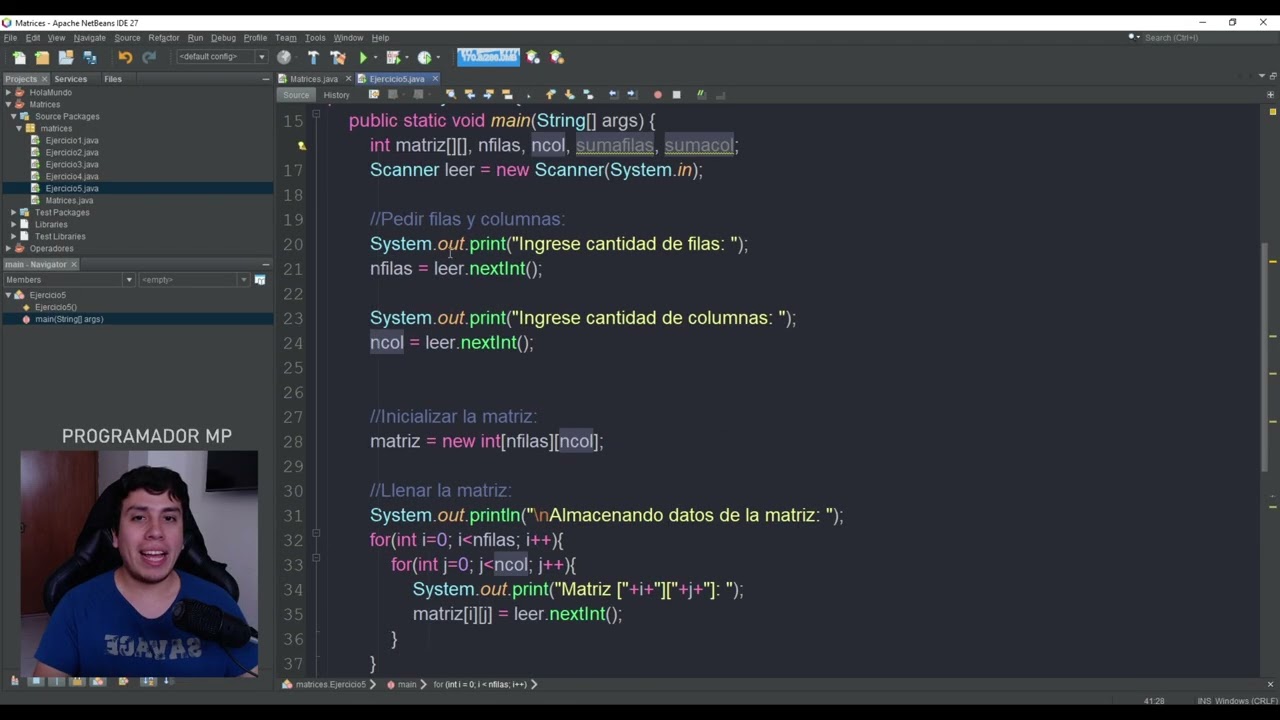Click Next Bookmark icon in editor toolbar
This screenshot has height=720, width=1280.
569,95
